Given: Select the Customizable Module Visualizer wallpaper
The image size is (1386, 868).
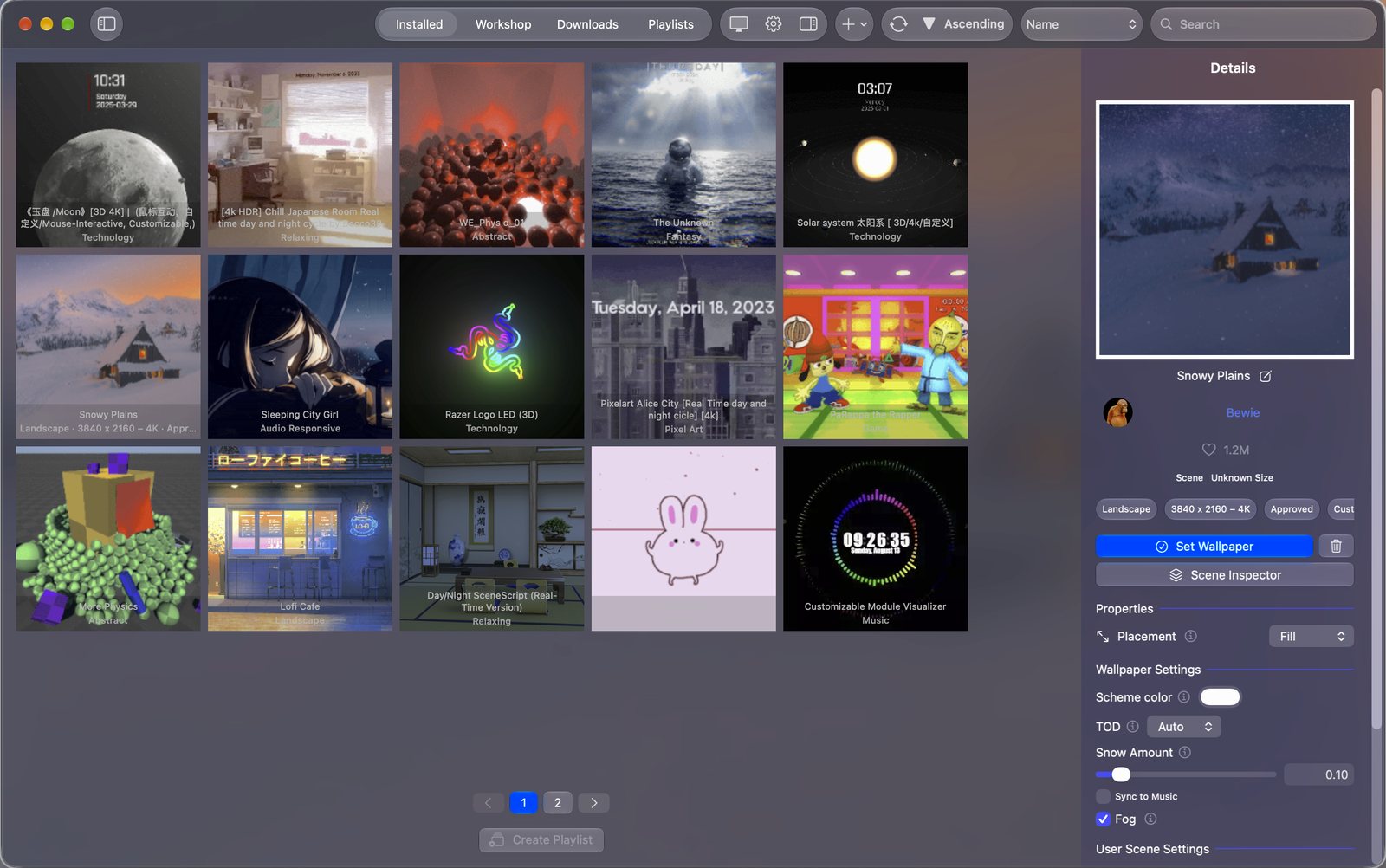Looking at the screenshot, I should click(875, 539).
